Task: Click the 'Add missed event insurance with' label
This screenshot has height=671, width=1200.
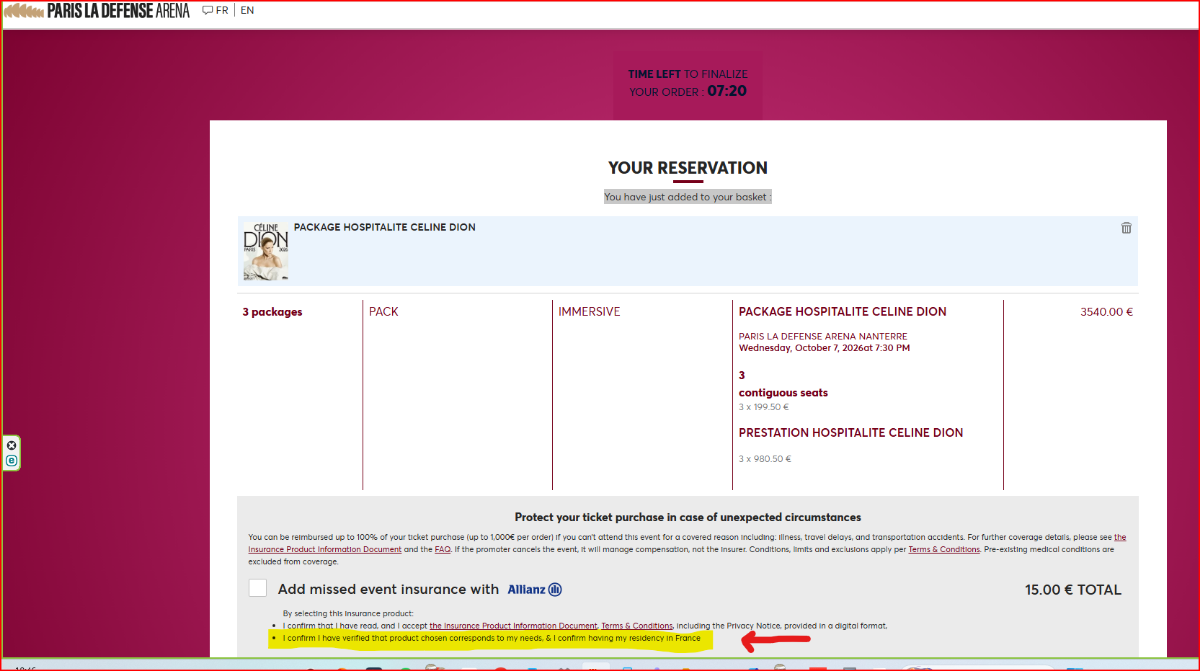Action: coord(388,590)
